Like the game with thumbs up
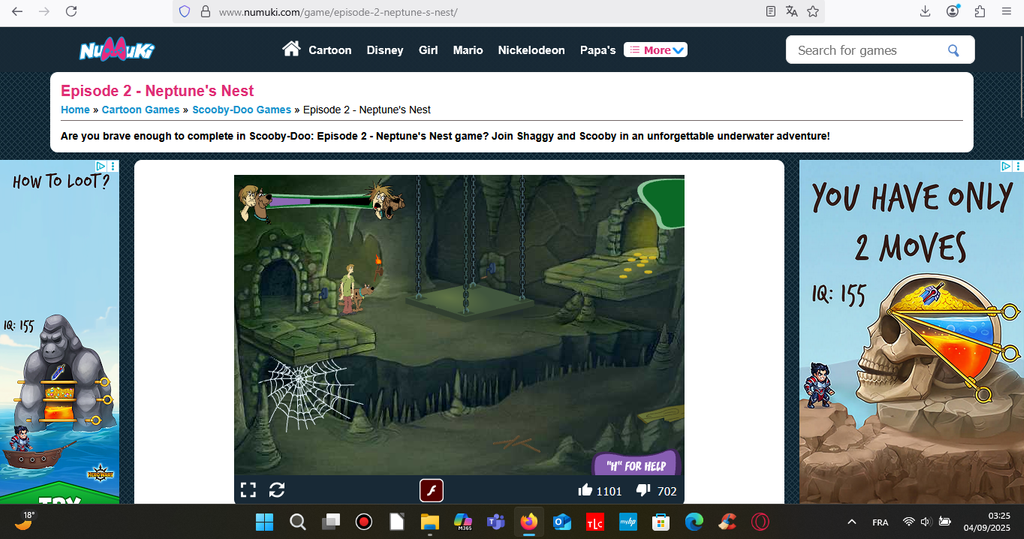 coord(585,490)
